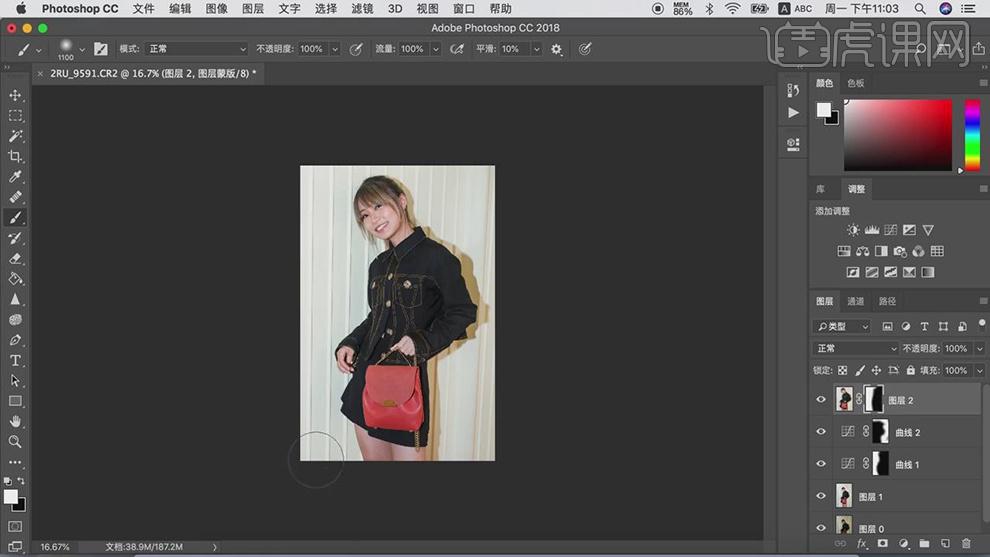Open the layer 不透明度 dropdown

coord(979,349)
